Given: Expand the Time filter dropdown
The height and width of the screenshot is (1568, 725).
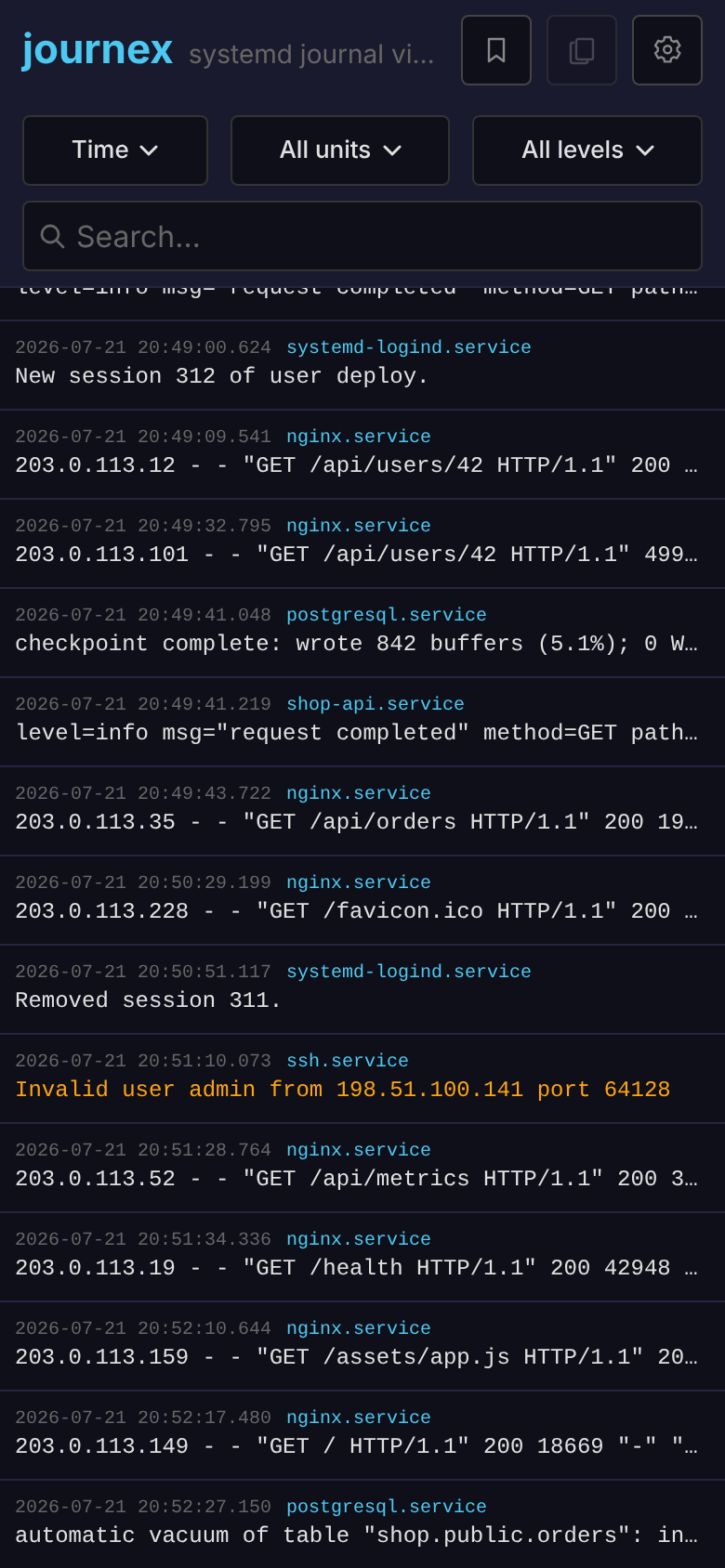Looking at the screenshot, I should [x=115, y=150].
